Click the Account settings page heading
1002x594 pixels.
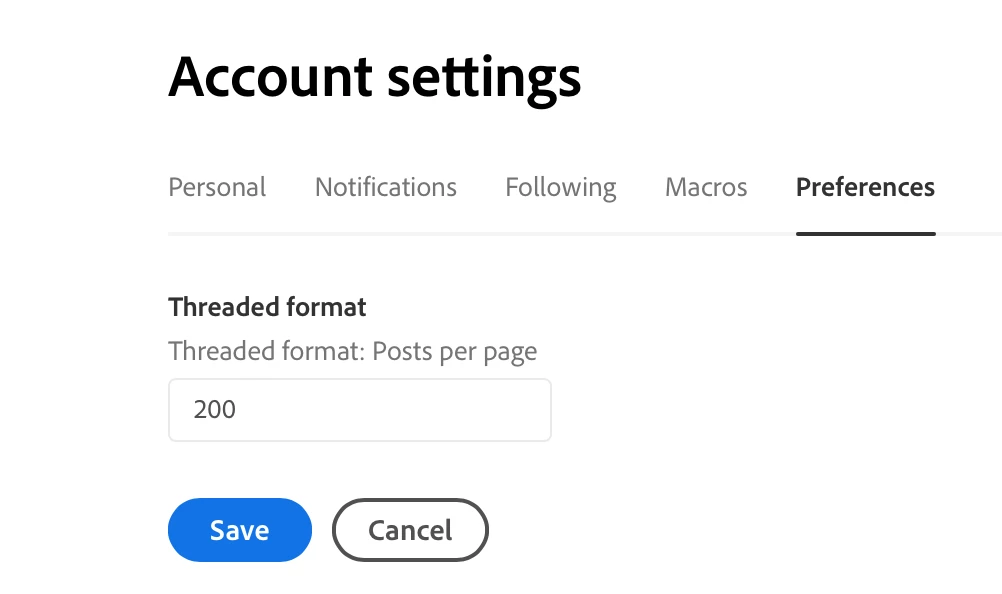tap(374, 78)
